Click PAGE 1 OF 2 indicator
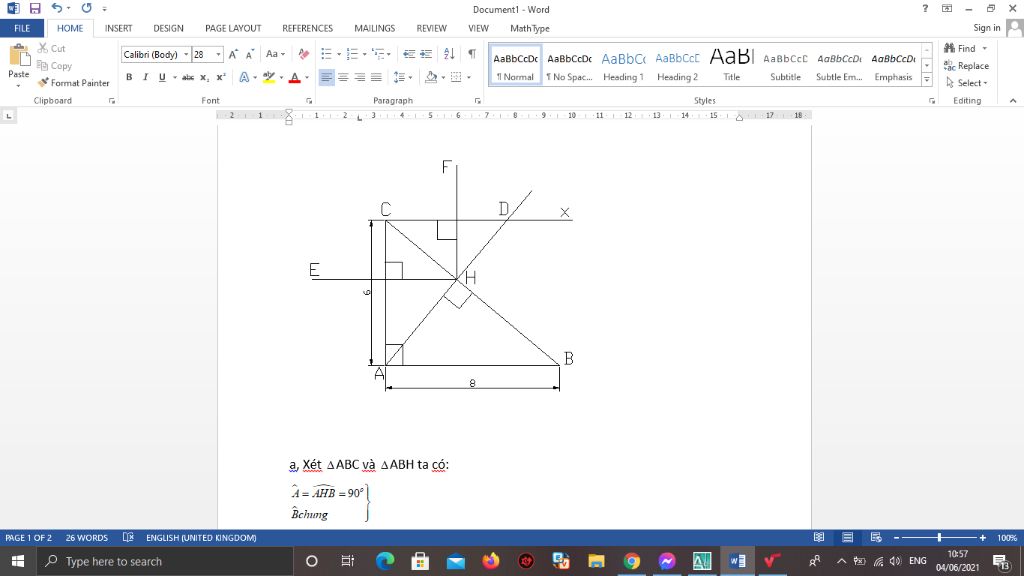Image resolution: width=1024 pixels, height=576 pixels. 29,537
